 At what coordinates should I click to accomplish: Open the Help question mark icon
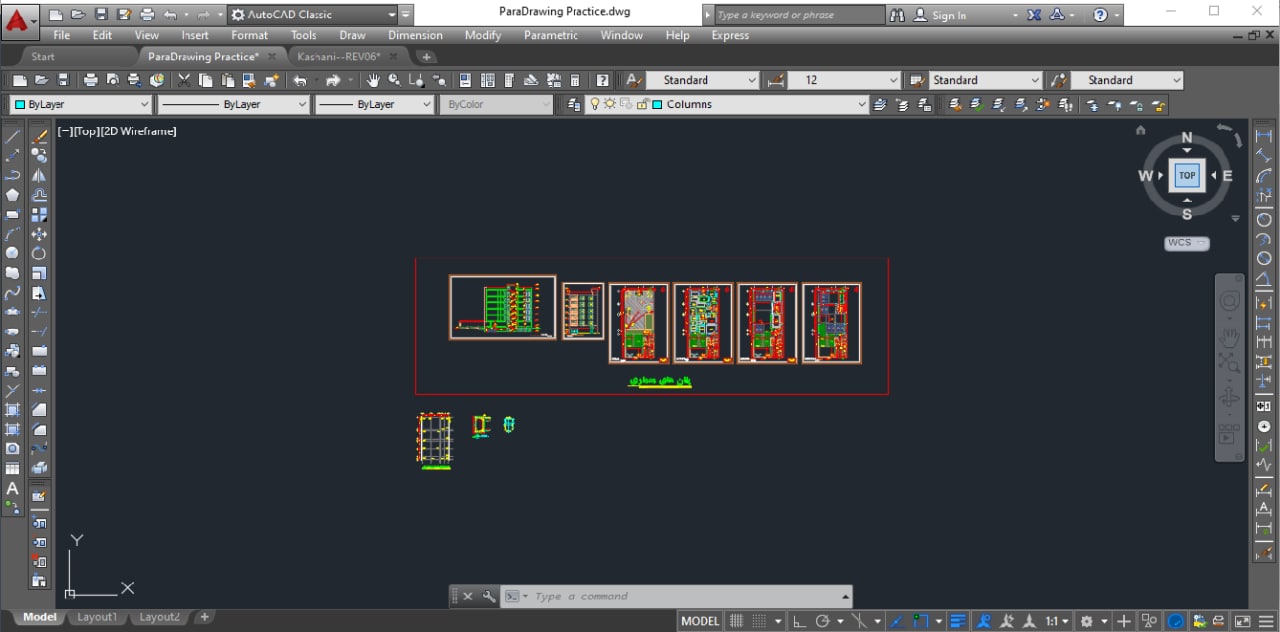pos(603,80)
